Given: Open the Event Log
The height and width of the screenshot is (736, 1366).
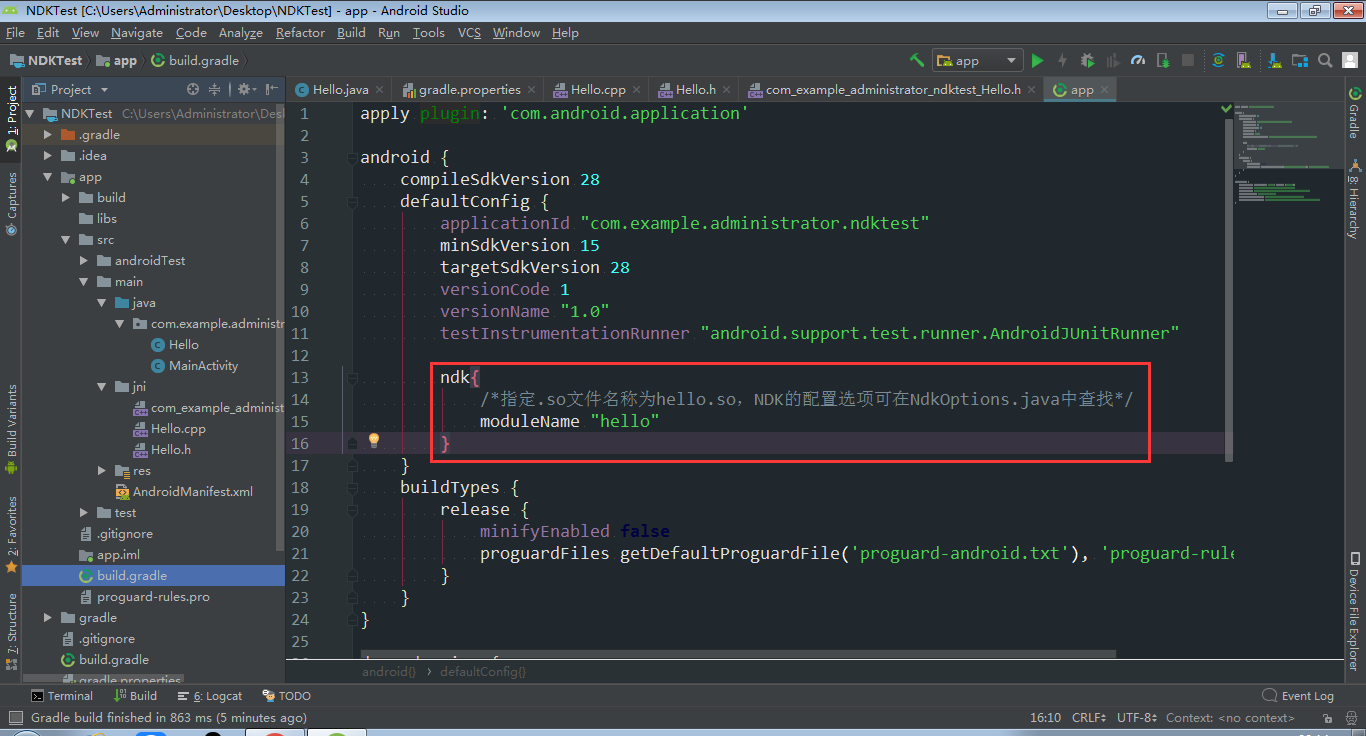Looking at the screenshot, I should point(1298,696).
